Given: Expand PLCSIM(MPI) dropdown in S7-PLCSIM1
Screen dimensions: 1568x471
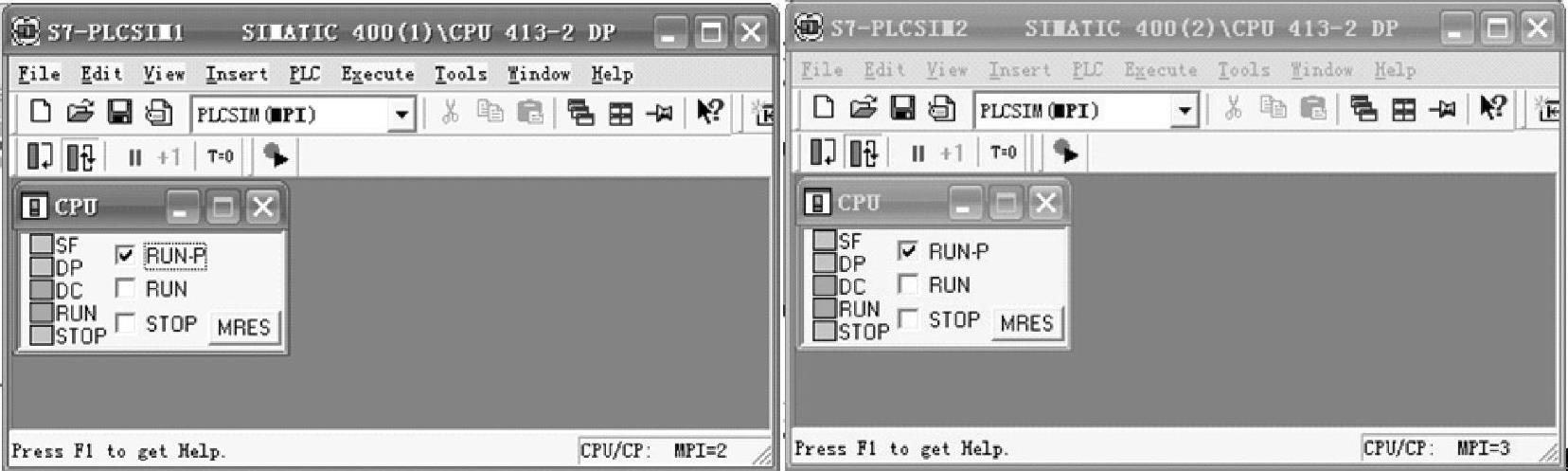Looking at the screenshot, I should pos(401,115).
